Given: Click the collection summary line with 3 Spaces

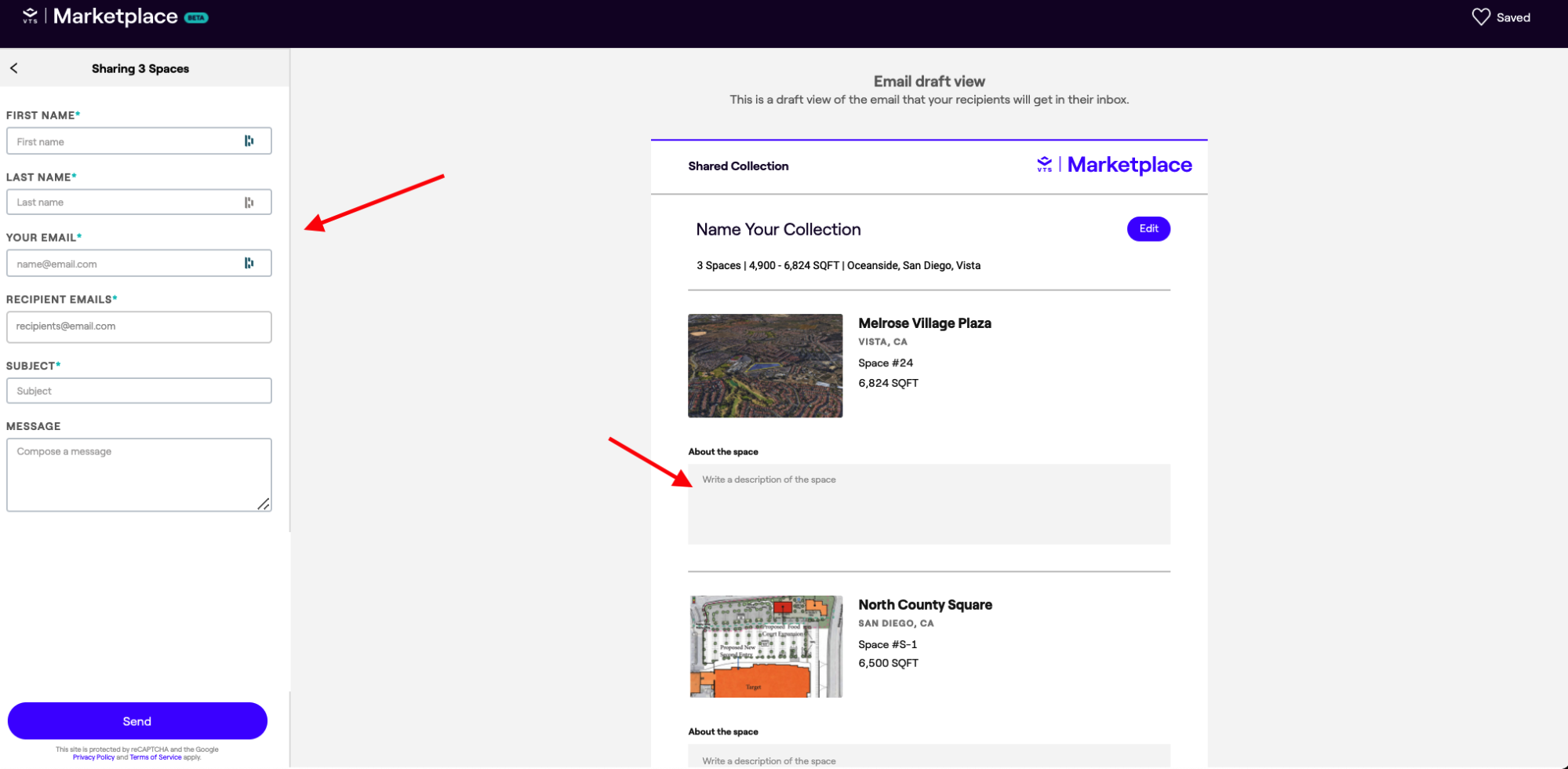Looking at the screenshot, I should pos(839,266).
